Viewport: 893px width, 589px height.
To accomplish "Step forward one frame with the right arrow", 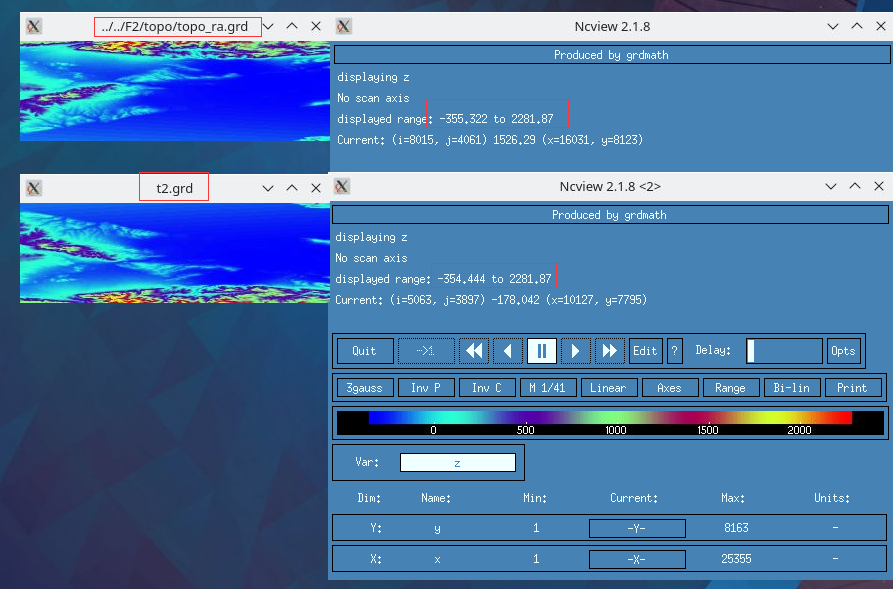I will [x=575, y=350].
